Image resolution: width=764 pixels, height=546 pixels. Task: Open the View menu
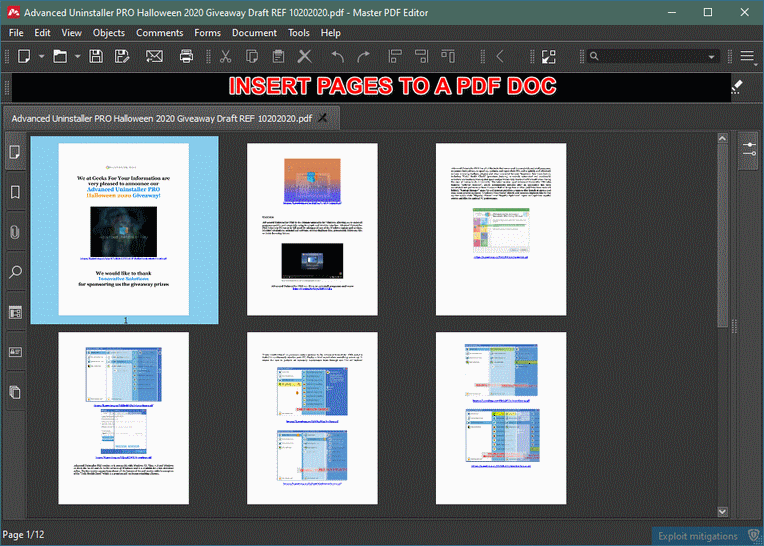coord(71,33)
